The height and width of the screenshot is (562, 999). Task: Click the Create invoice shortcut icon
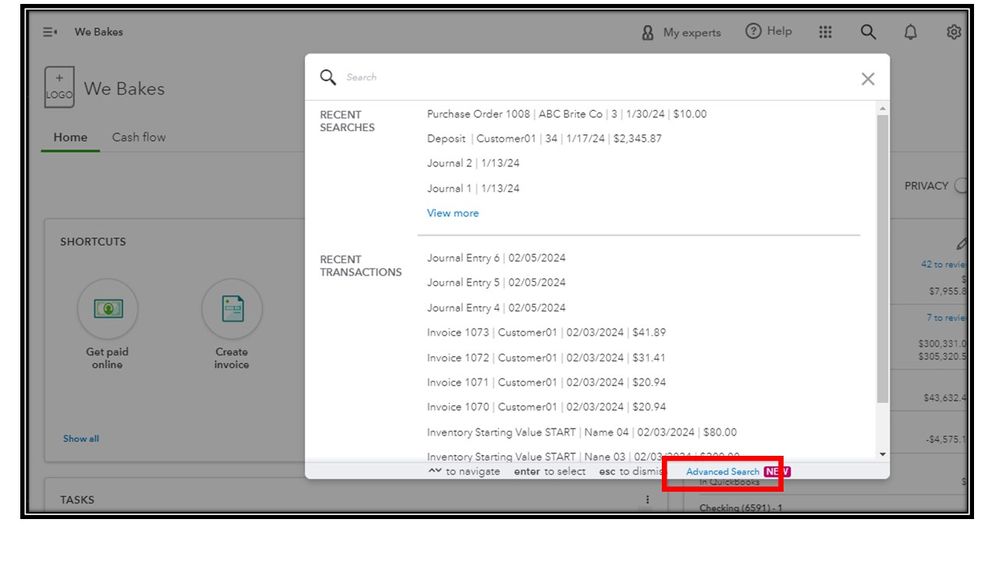click(x=232, y=309)
